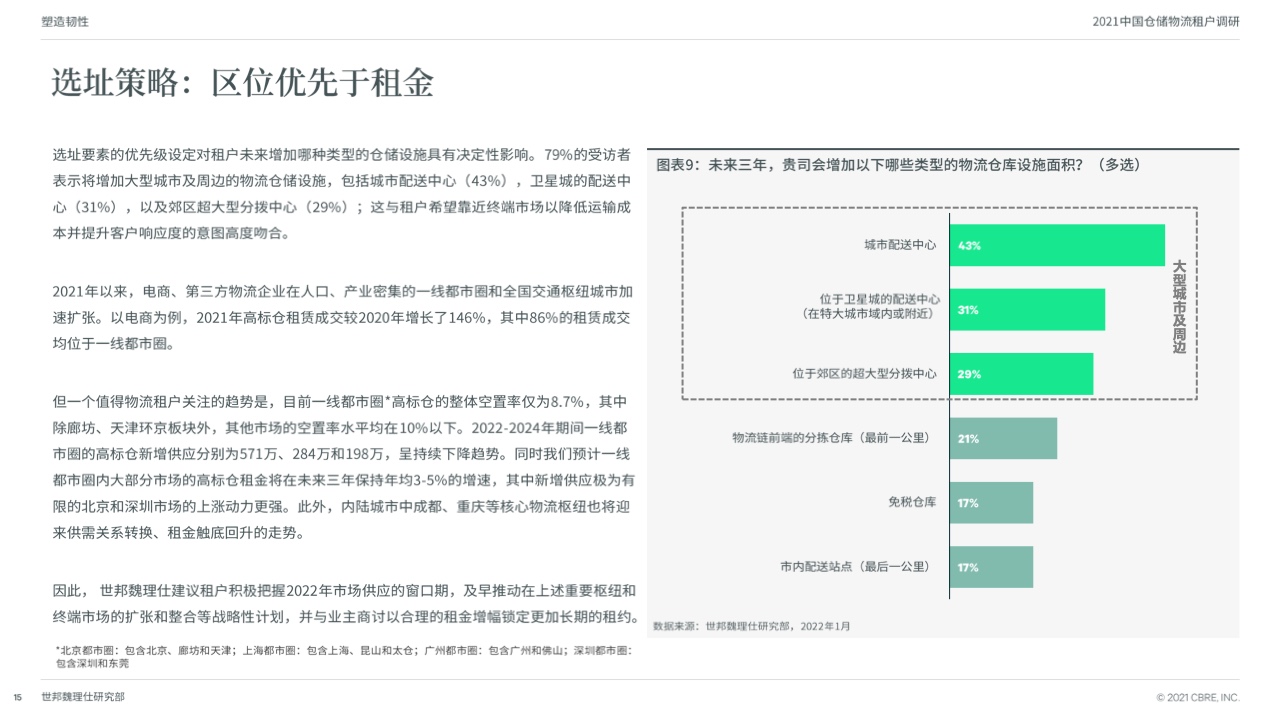Click the © 2021 CBRE, INC. copyright
This screenshot has width=1280, height=720.
[x=1197, y=697]
